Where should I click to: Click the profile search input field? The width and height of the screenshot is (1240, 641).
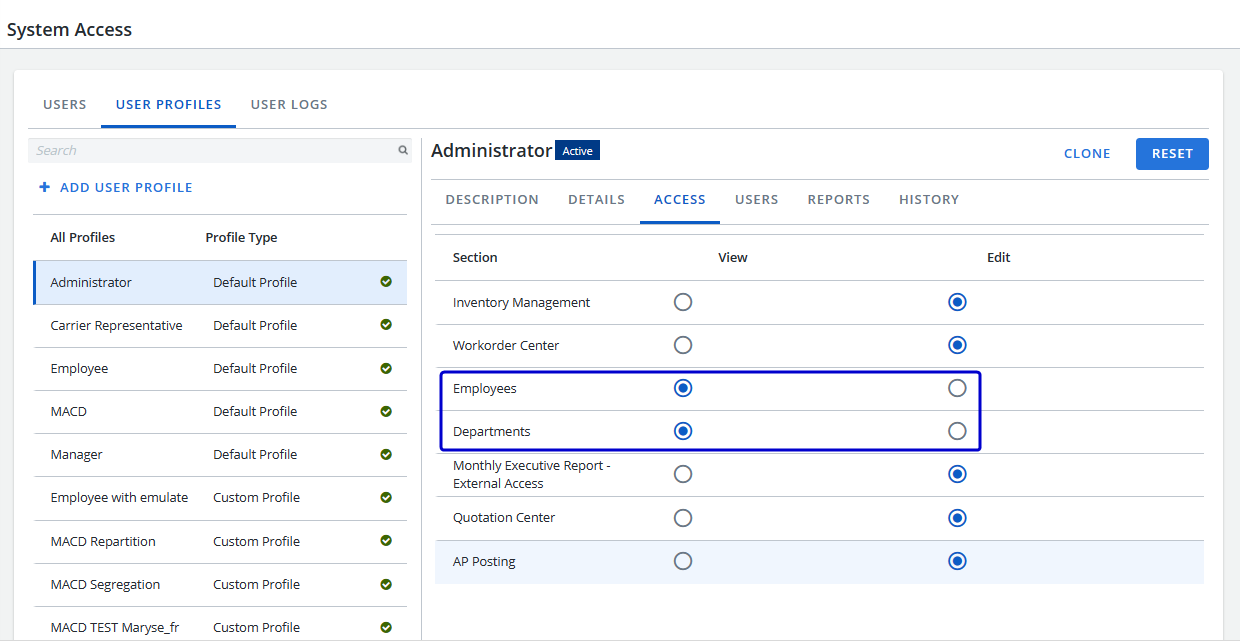pos(210,151)
